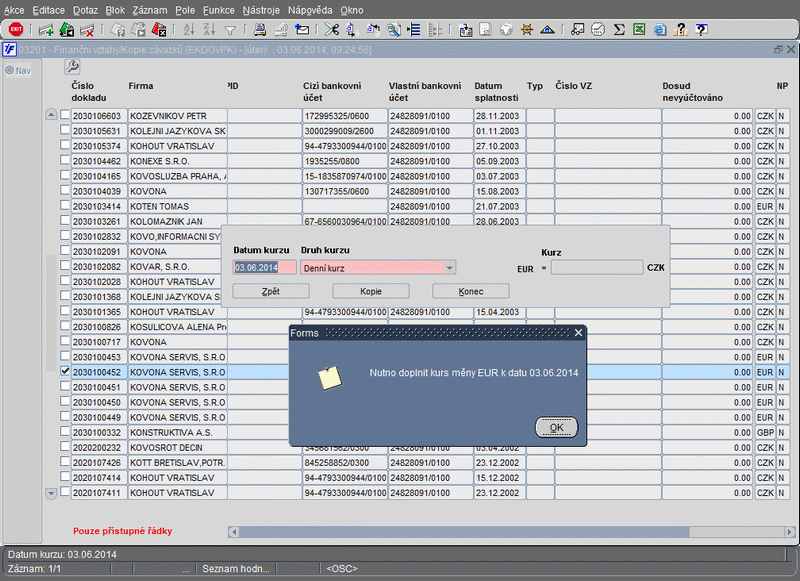This screenshot has width=800, height=581.
Task: Open the Záznam menu
Action: tap(149, 10)
